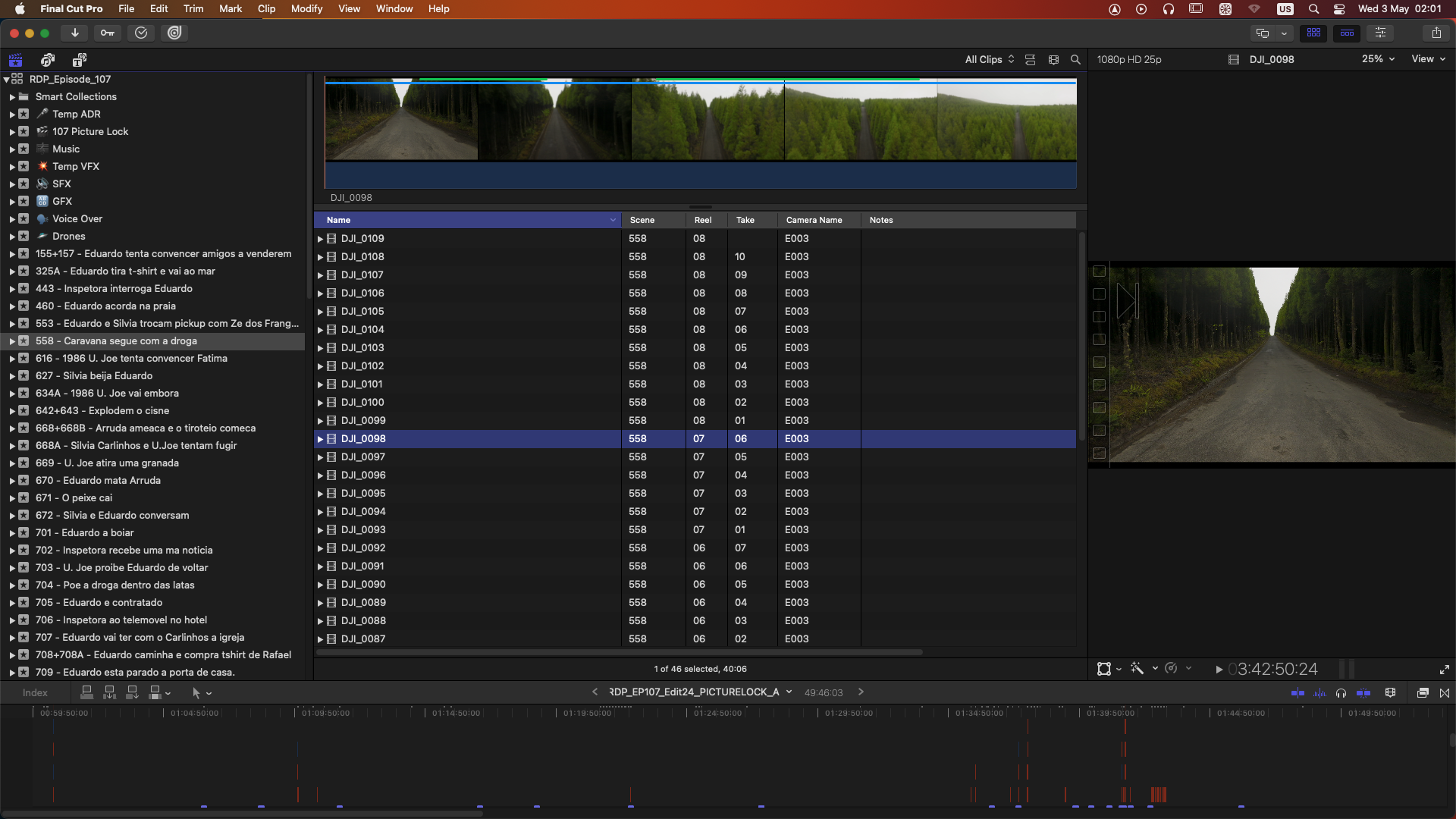The image size is (1456, 819).
Task: Open the Modify menu
Action: (x=306, y=8)
